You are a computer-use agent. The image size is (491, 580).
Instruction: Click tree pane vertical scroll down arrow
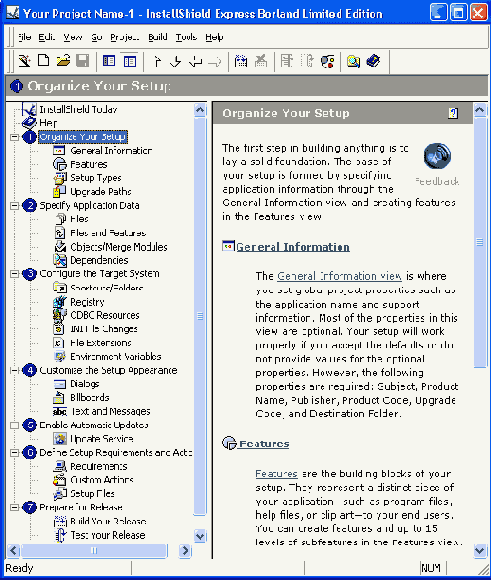point(200,536)
